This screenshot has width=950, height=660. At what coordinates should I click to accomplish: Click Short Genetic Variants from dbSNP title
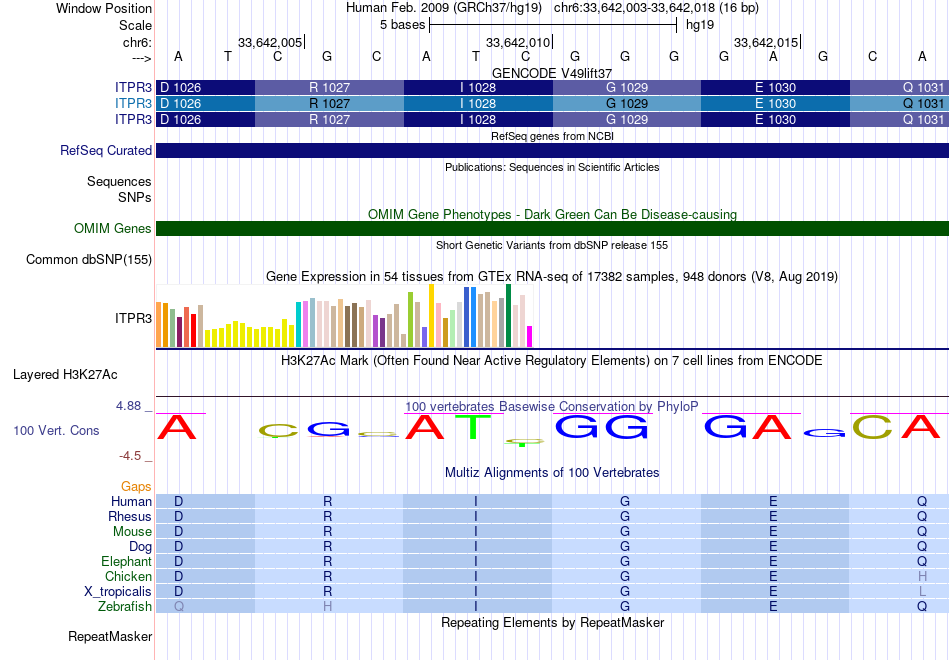552,245
